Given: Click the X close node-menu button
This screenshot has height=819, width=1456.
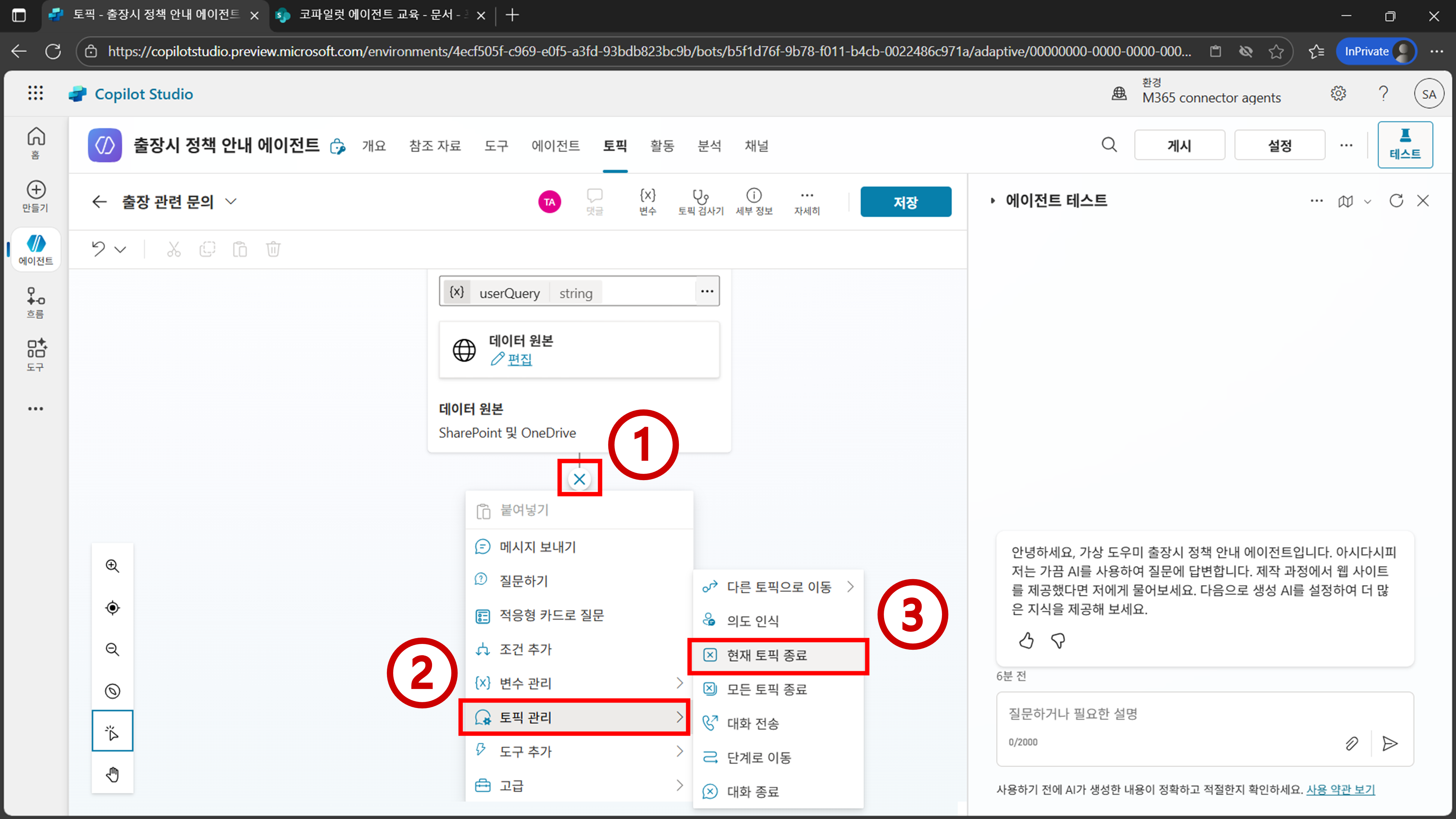Looking at the screenshot, I should tap(579, 479).
